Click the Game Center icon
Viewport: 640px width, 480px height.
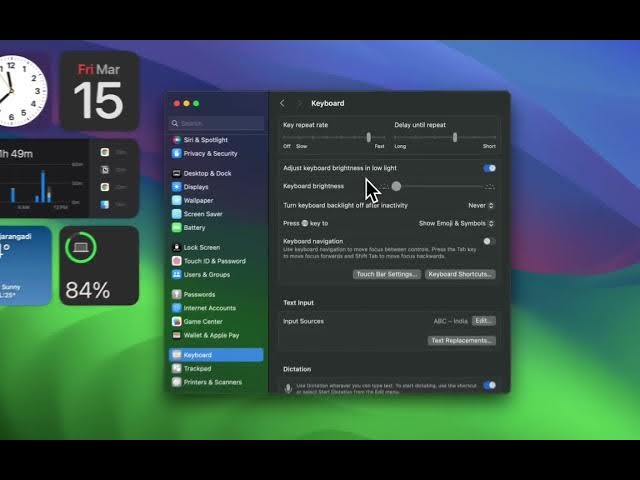point(176,321)
